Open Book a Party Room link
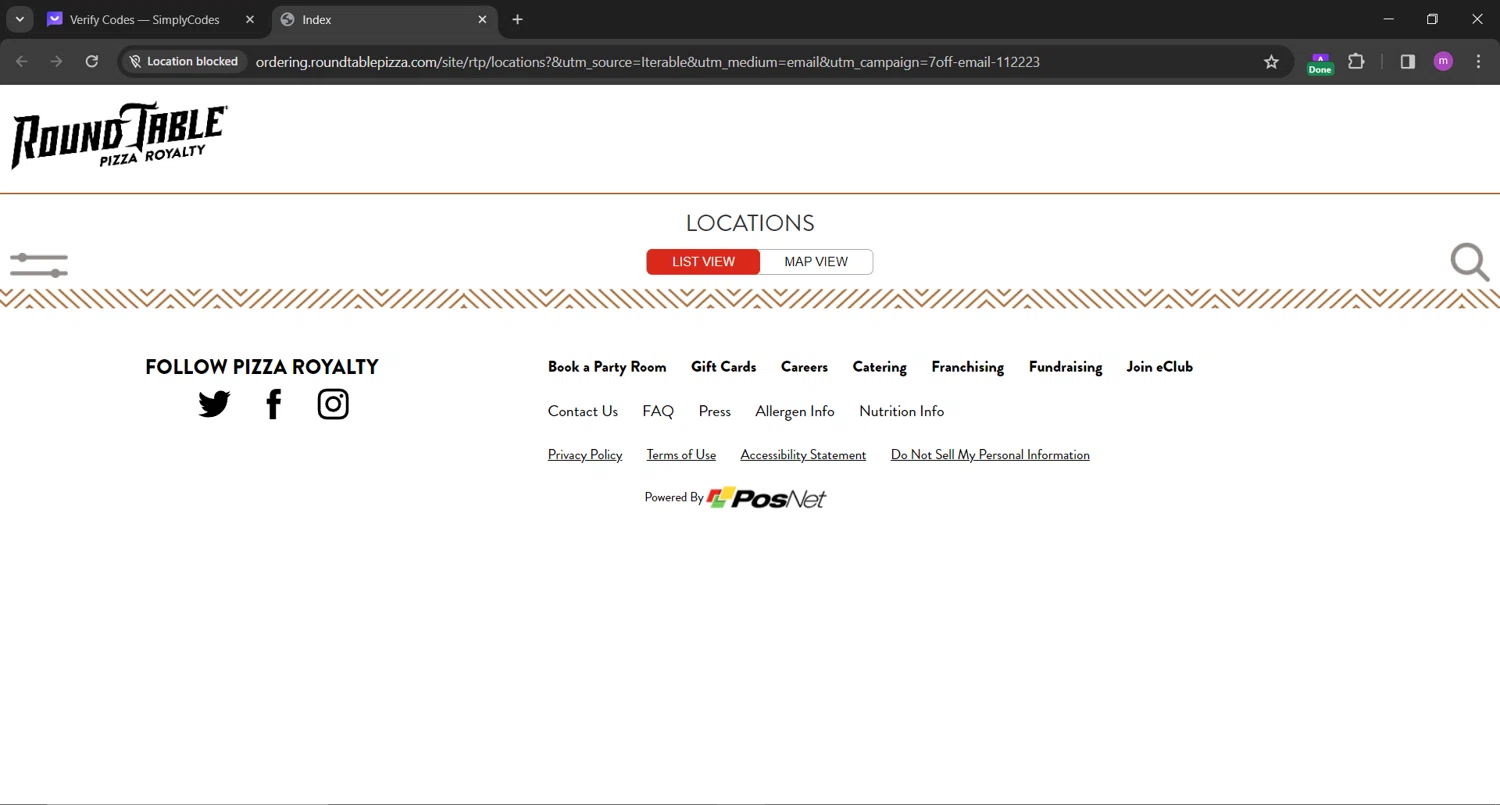This screenshot has width=1500, height=805. tap(607, 367)
